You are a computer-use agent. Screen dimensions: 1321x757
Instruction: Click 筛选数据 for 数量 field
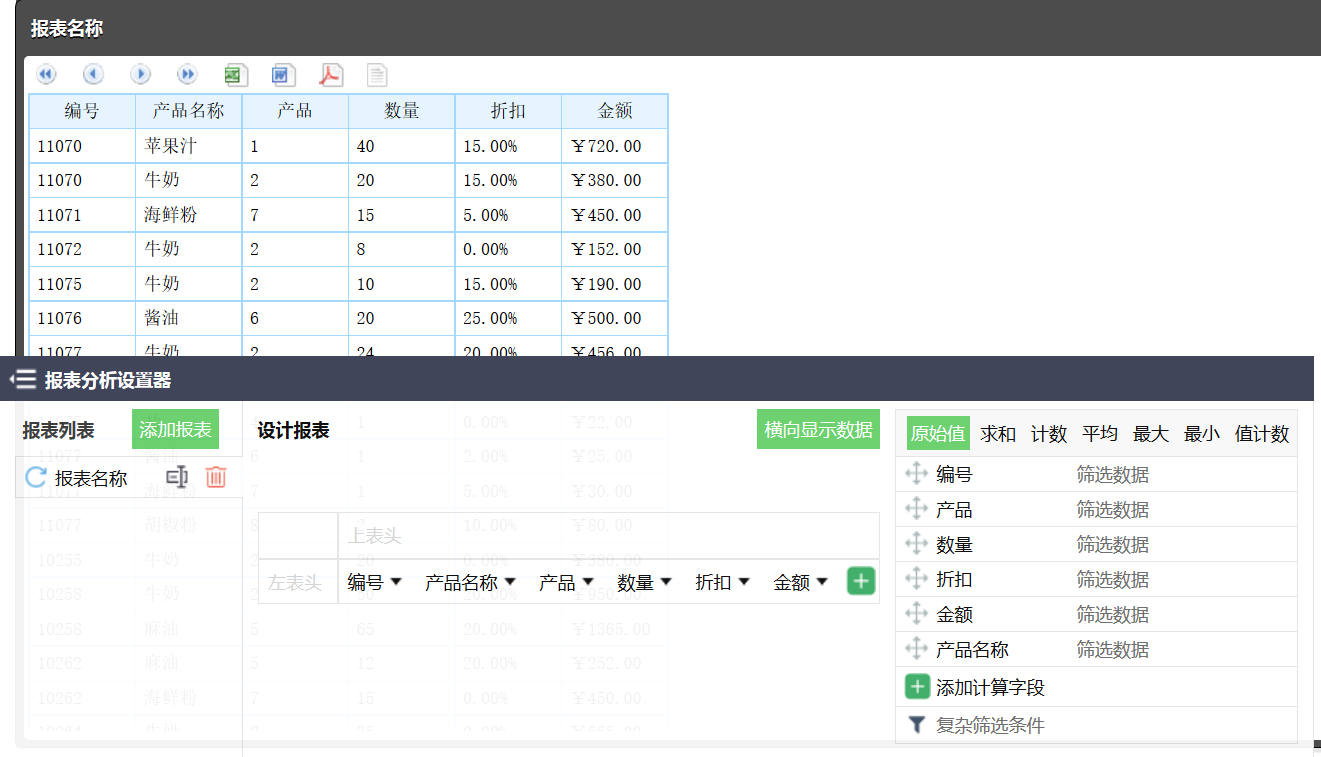point(1113,545)
